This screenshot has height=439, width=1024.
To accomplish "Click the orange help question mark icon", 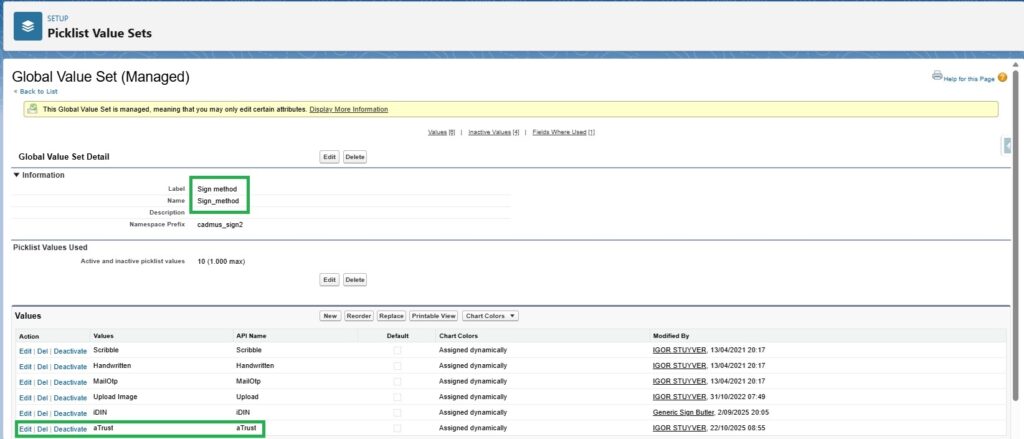I will tap(1002, 77).
